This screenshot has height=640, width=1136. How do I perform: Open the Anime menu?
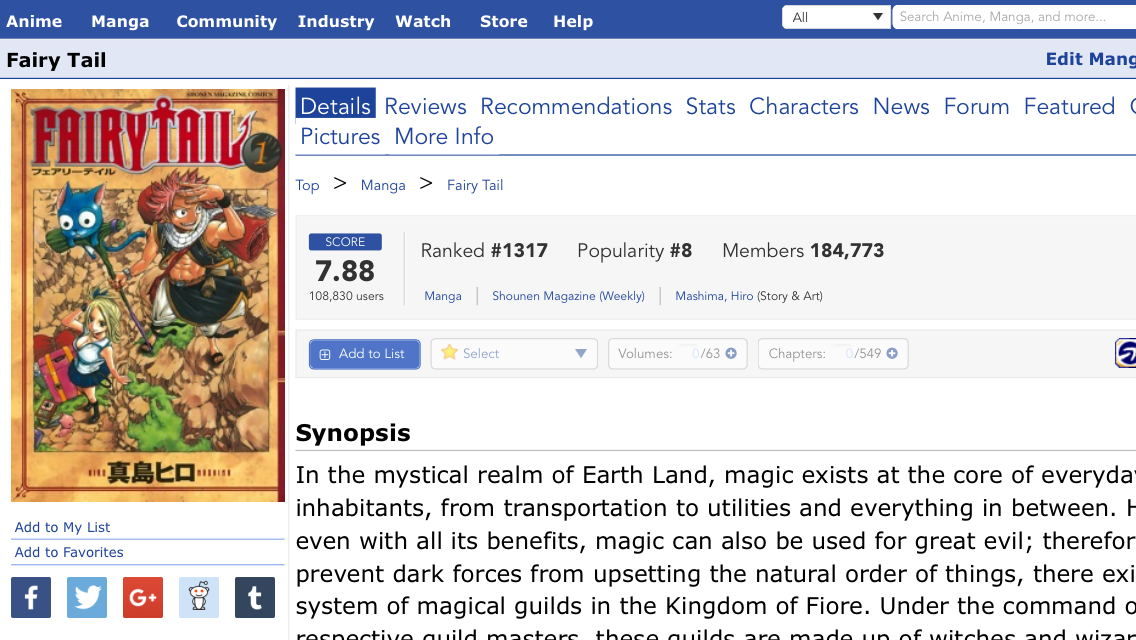point(34,21)
